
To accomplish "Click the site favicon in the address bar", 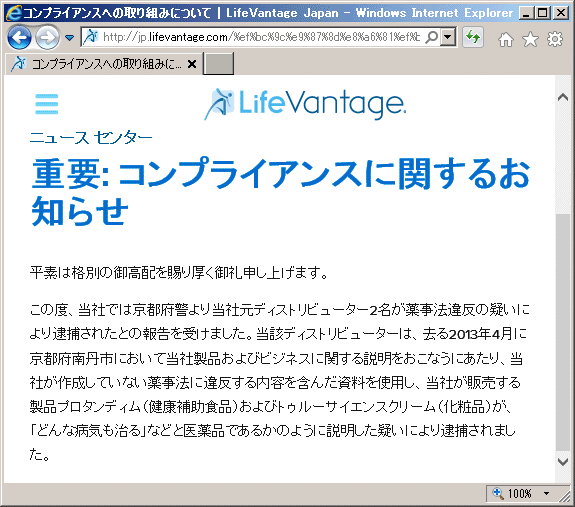I will pos(91,37).
